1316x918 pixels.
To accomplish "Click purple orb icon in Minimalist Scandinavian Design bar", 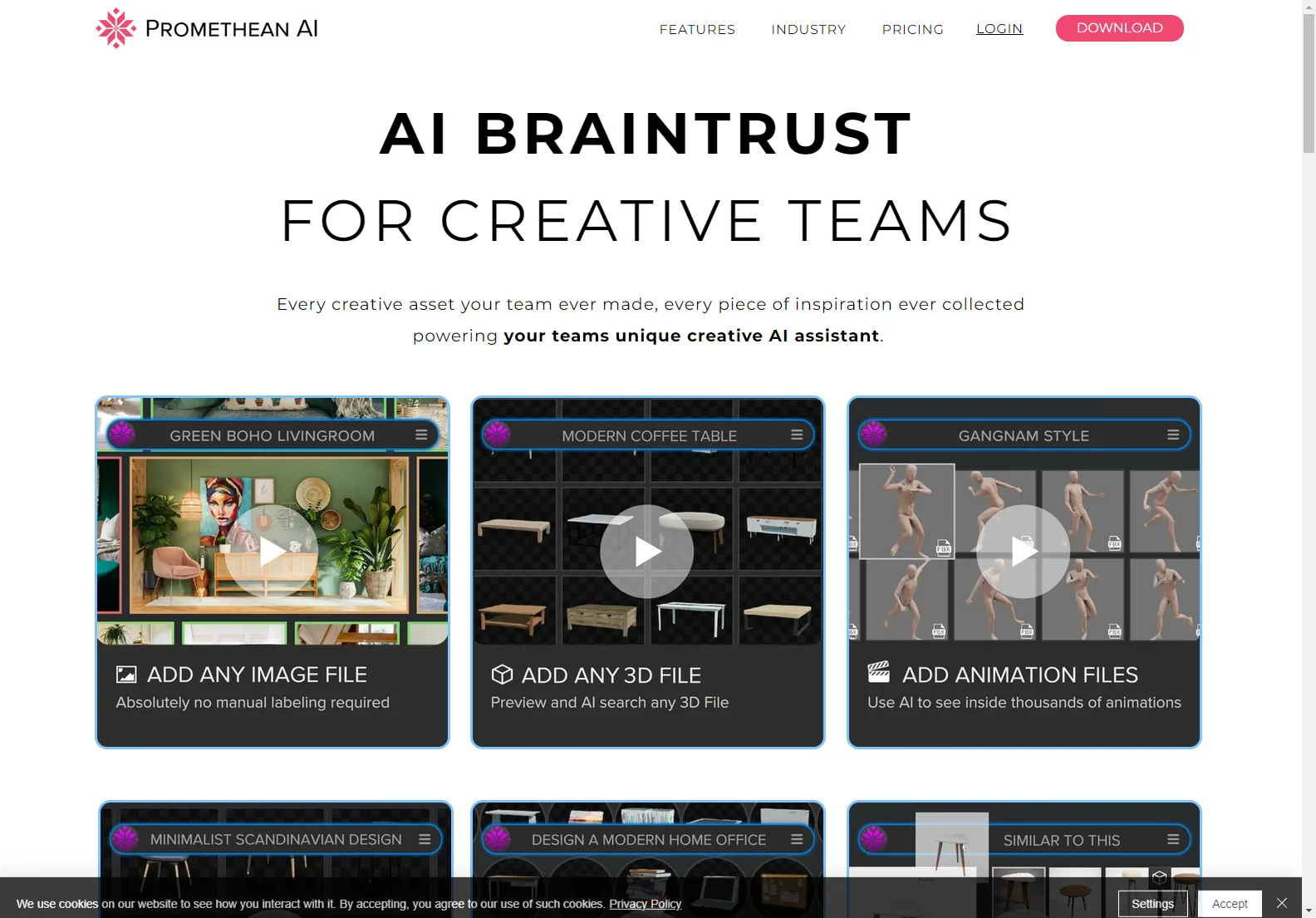I will click(125, 838).
